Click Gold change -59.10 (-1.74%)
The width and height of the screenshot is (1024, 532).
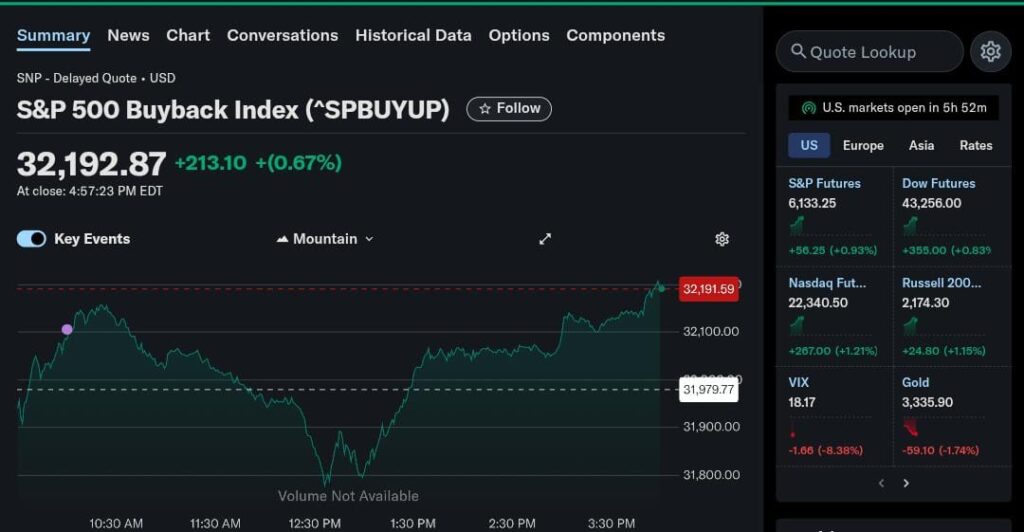coord(940,450)
